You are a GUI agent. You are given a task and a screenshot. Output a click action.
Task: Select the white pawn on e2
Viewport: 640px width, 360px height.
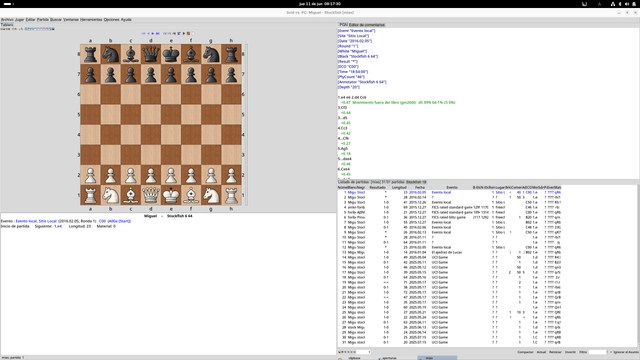point(171,175)
